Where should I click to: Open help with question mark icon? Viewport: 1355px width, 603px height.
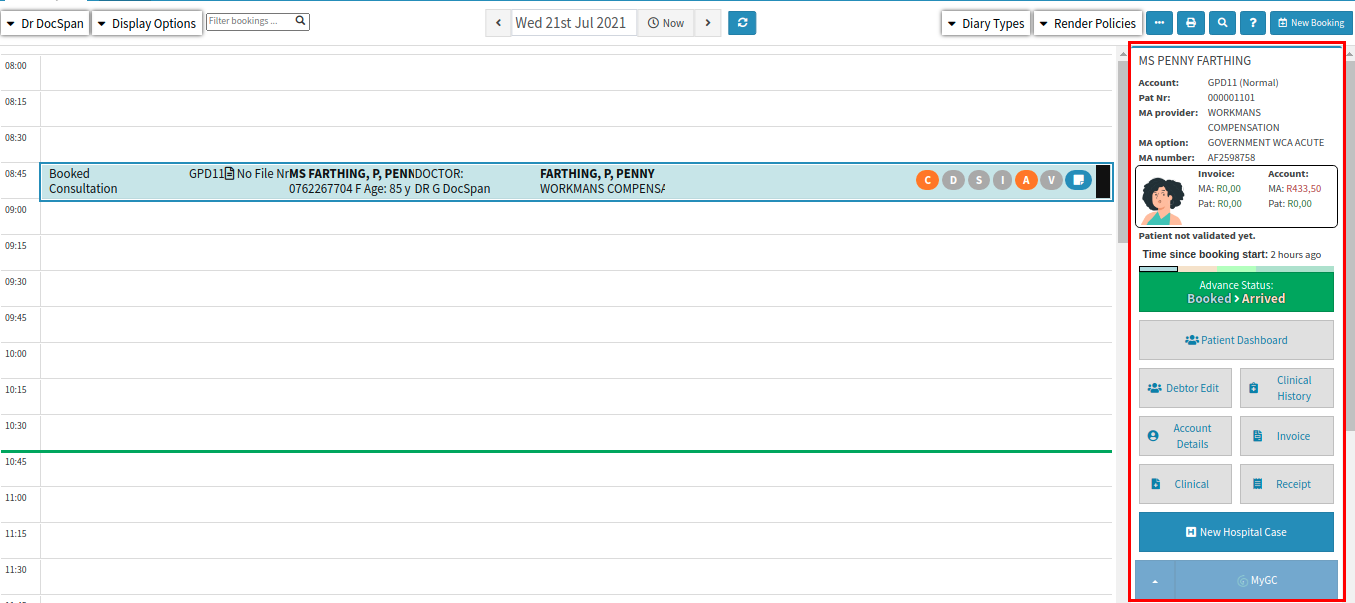pos(1252,23)
